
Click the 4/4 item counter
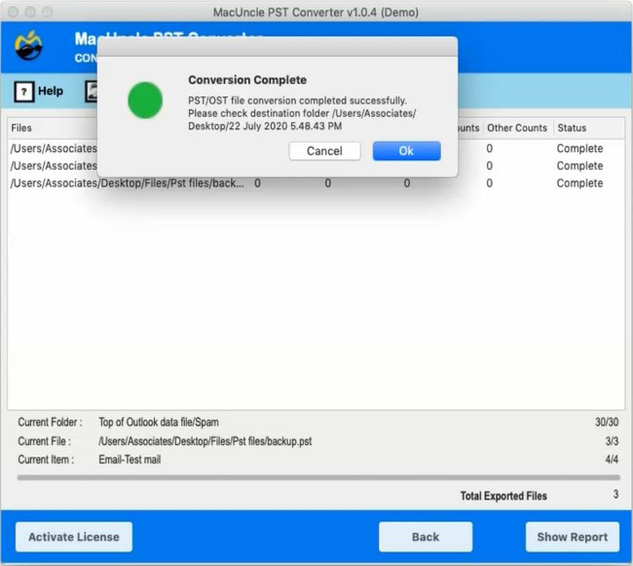(x=612, y=459)
